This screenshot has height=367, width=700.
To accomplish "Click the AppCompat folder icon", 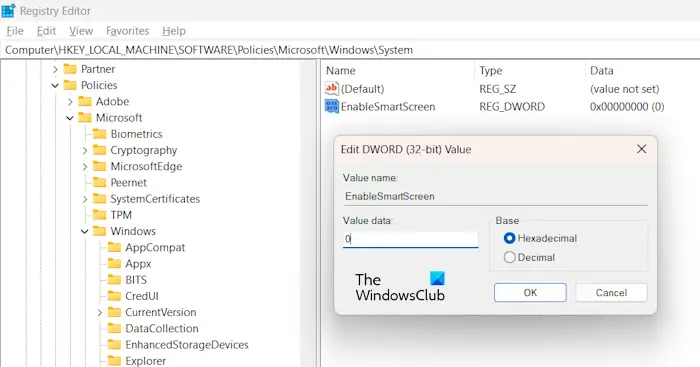I will click(114, 247).
